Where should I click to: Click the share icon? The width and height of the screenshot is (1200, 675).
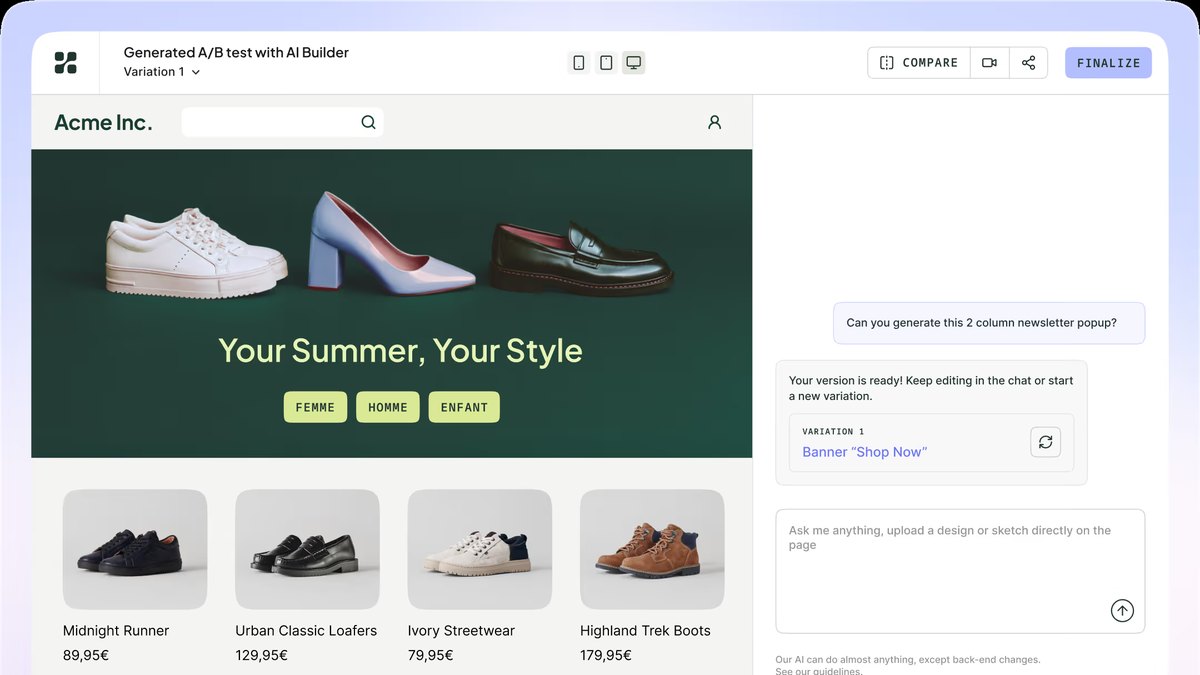tap(1029, 63)
